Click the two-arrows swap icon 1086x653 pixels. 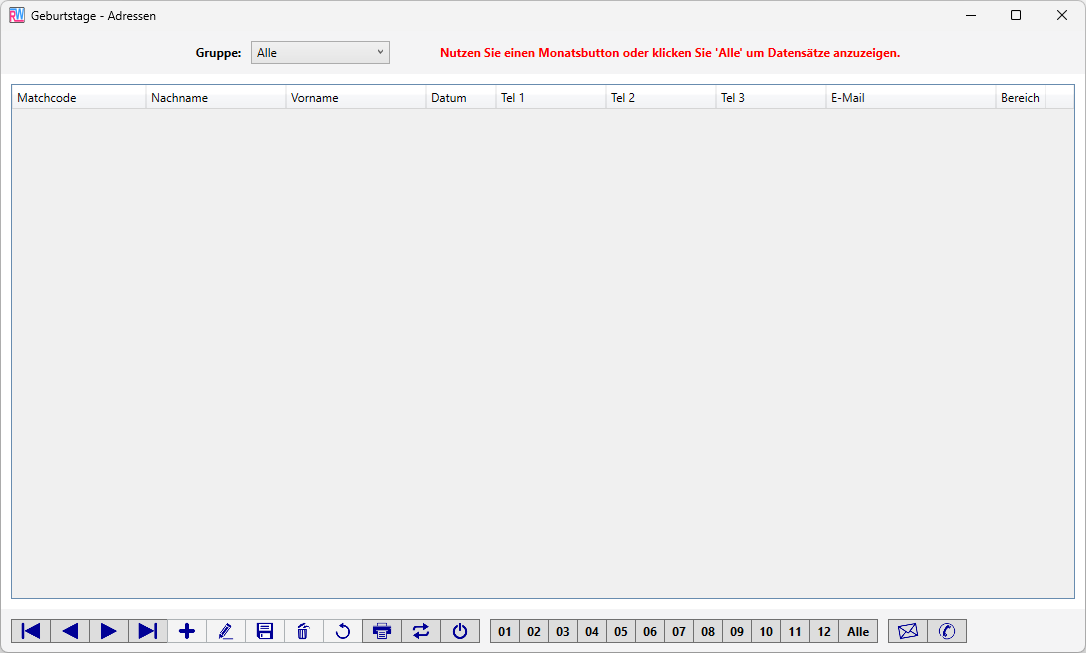click(421, 631)
